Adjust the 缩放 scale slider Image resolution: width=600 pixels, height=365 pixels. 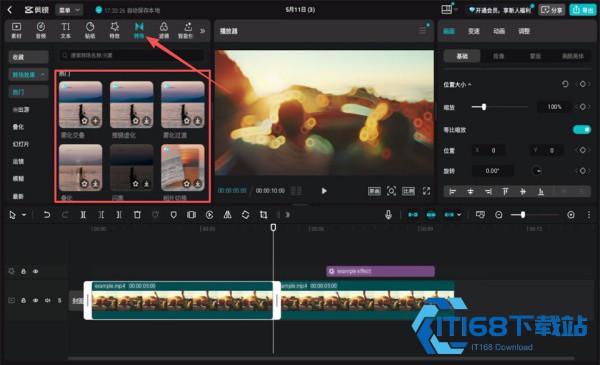(x=499, y=107)
